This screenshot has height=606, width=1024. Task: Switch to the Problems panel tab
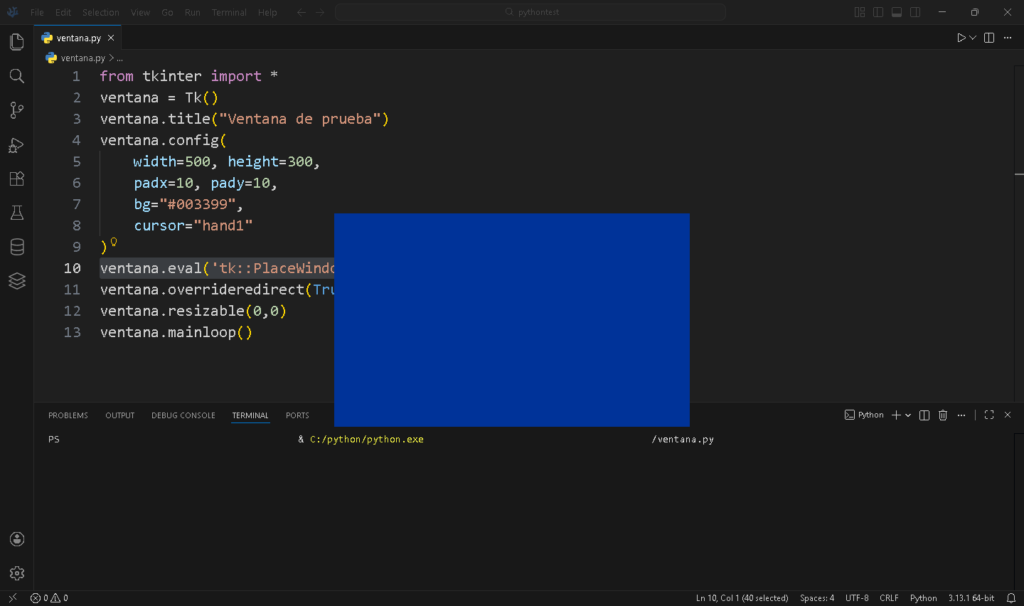coord(68,415)
